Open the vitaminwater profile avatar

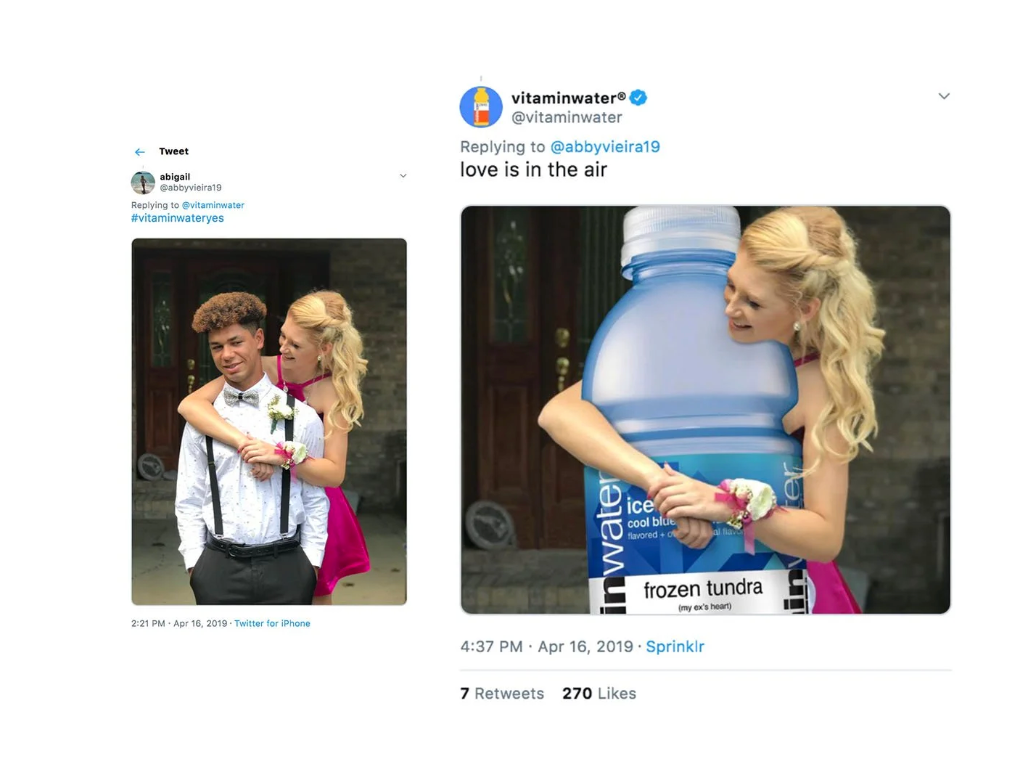click(481, 106)
